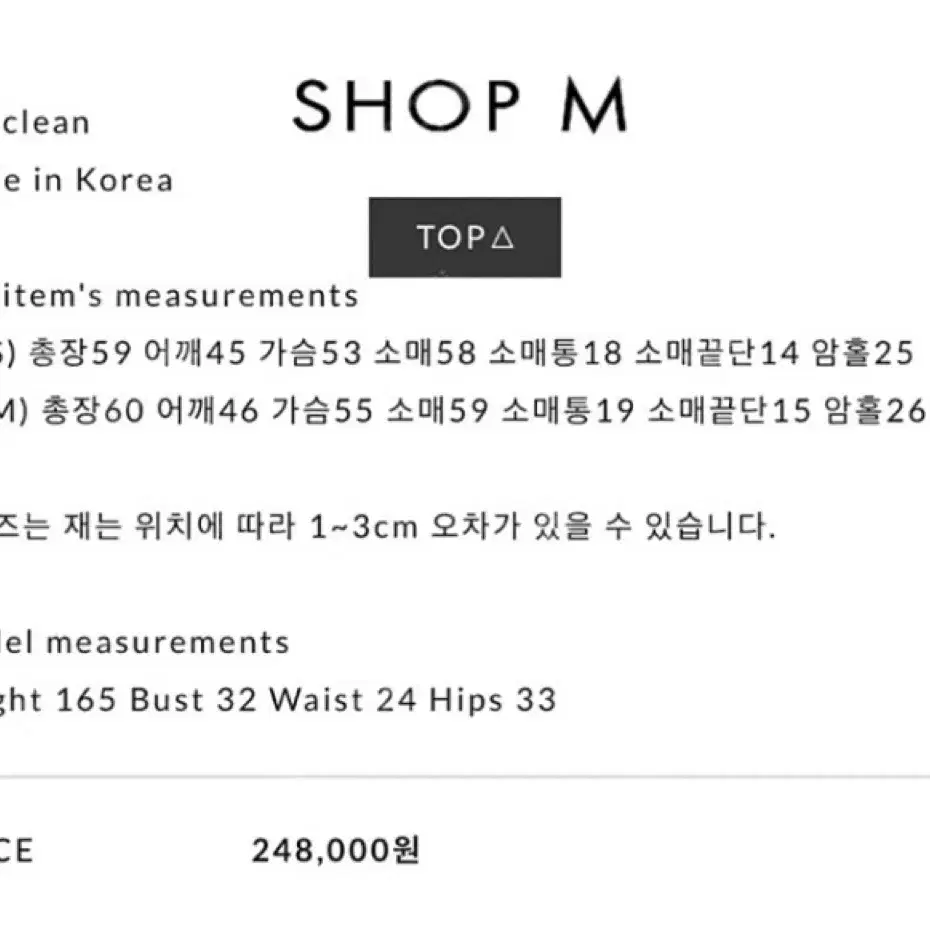
Task: Click the Made in Korea text
Action: point(87,180)
